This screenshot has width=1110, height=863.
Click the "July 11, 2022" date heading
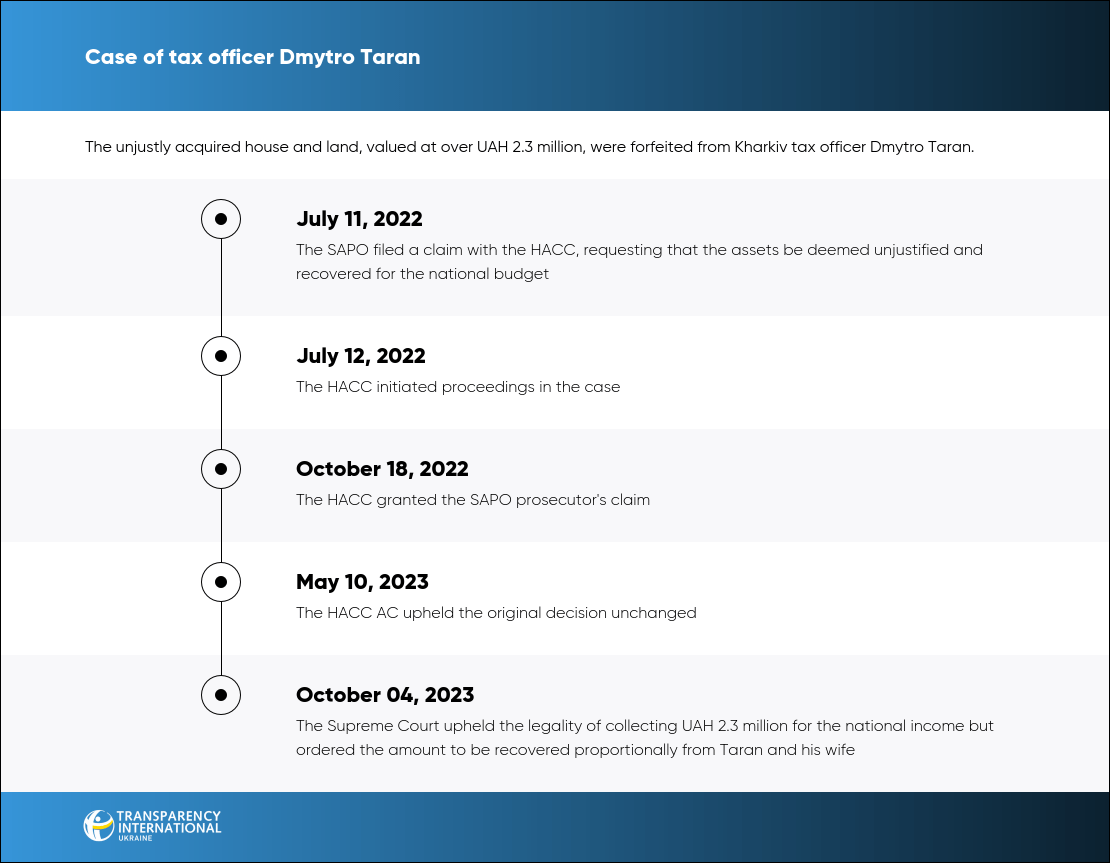tap(359, 219)
